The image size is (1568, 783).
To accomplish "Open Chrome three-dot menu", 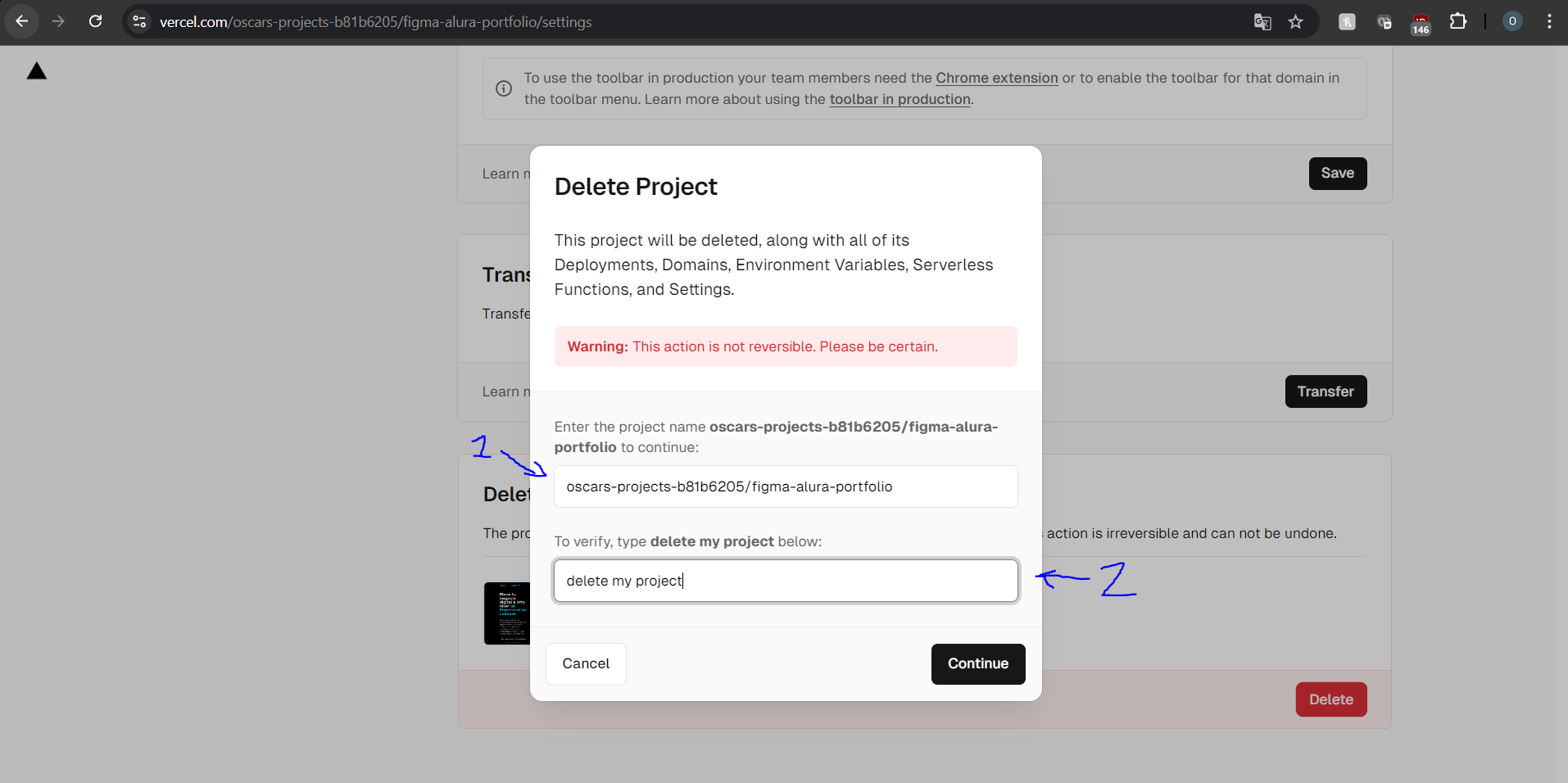I will [x=1549, y=21].
